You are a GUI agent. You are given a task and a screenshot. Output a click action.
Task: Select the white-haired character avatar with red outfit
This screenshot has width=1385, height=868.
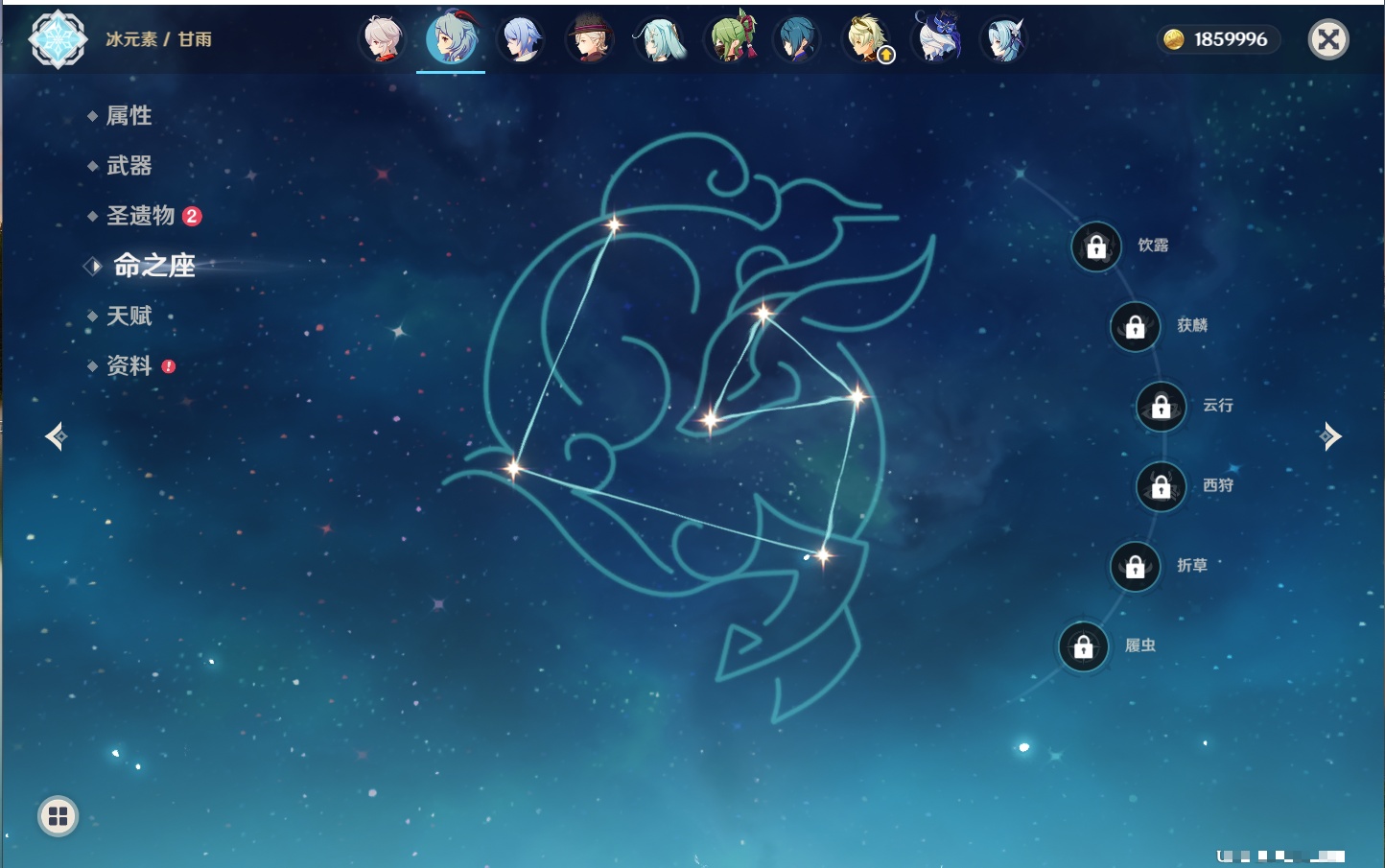(x=382, y=39)
